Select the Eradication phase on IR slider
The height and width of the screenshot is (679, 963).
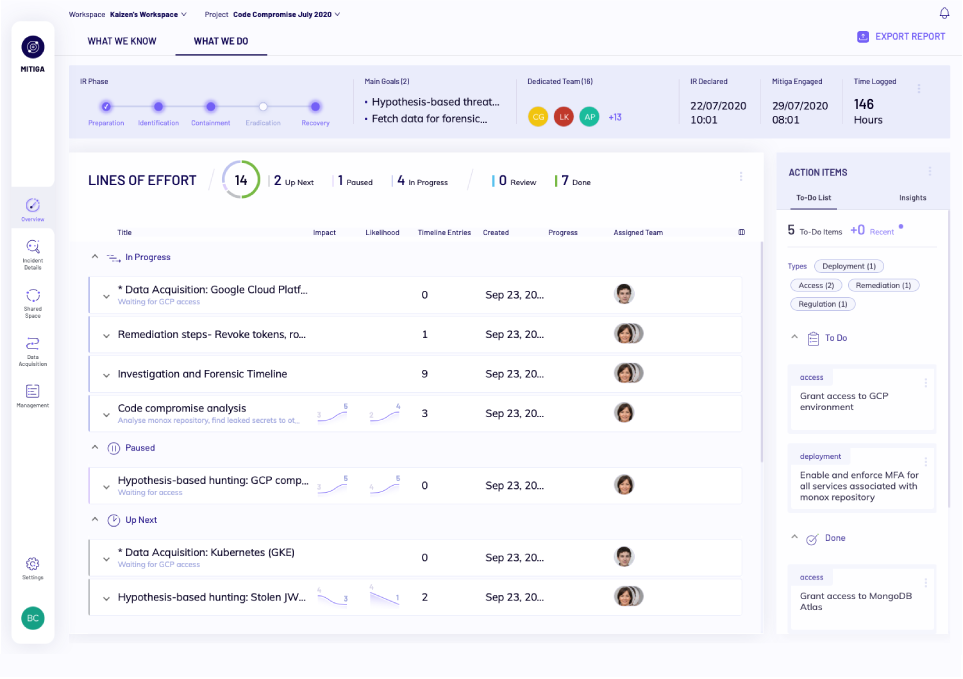tap(263, 106)
